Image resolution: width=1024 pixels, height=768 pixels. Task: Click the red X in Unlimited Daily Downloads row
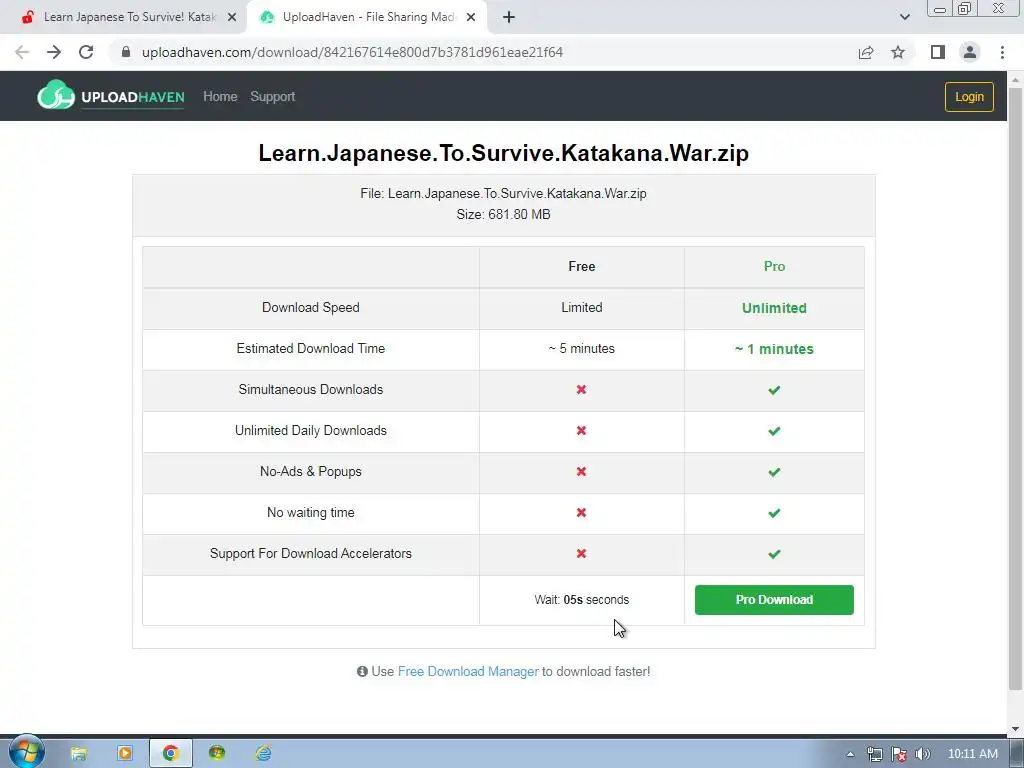(581, 430)
